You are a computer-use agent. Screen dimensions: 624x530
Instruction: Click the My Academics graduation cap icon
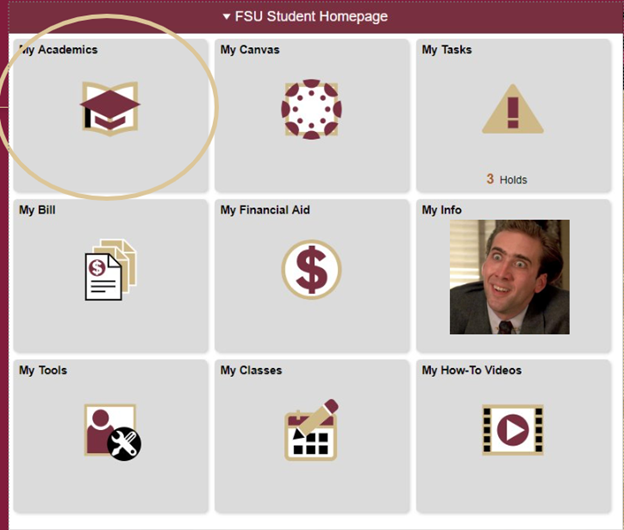point(110,108)
